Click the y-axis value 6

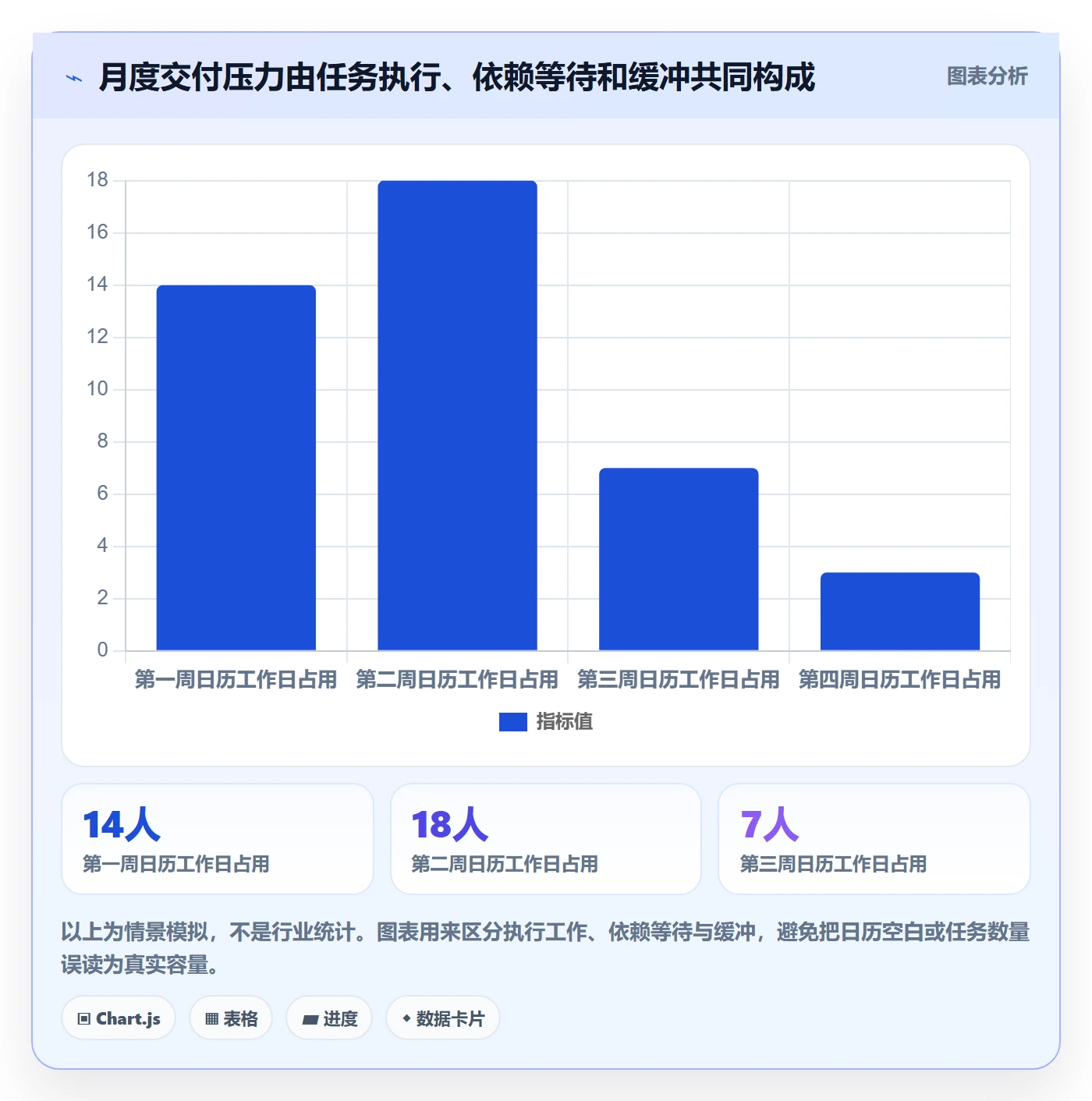pyautogui.click(x=102, y=494)
